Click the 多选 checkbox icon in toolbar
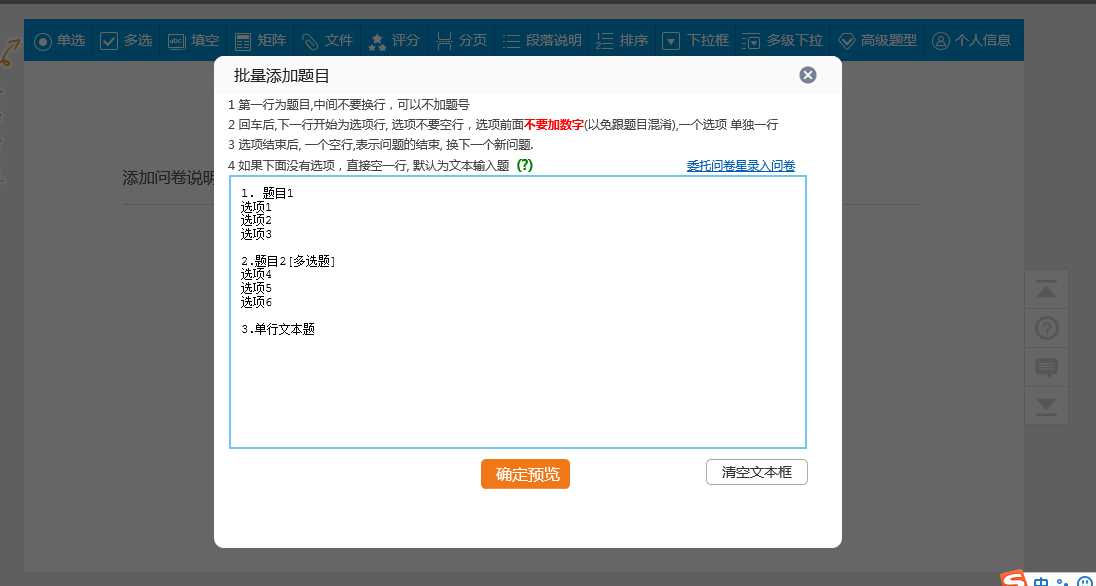The width and height of the screenshot is (1096, 586). pyautogui.click(x=109, y=42)
